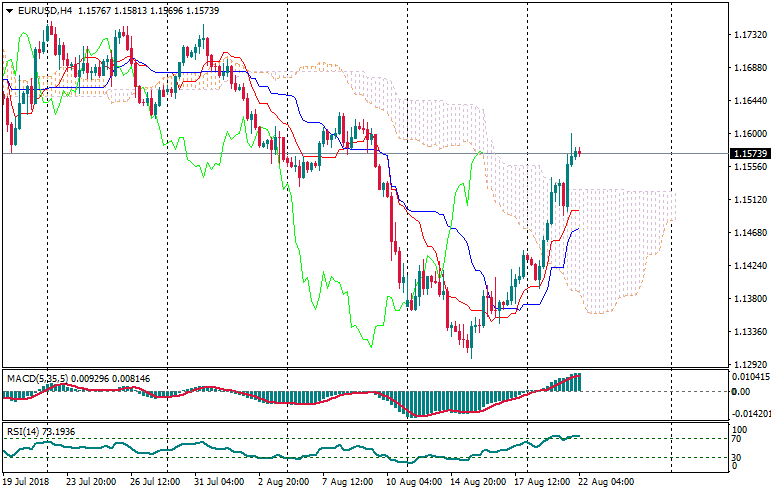The image size is (771, 493).
Task: Click the 1.17320 price scale label
Action: [746, 35]
